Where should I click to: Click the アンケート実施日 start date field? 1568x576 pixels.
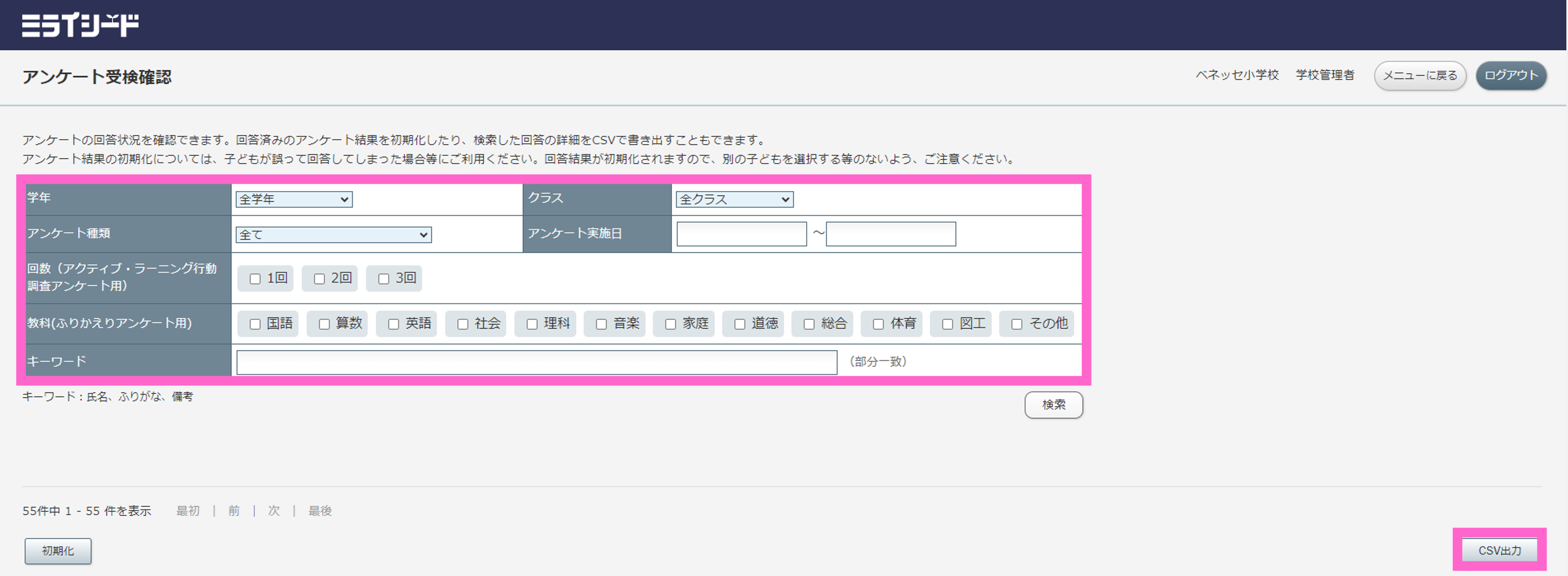(741, 234)
